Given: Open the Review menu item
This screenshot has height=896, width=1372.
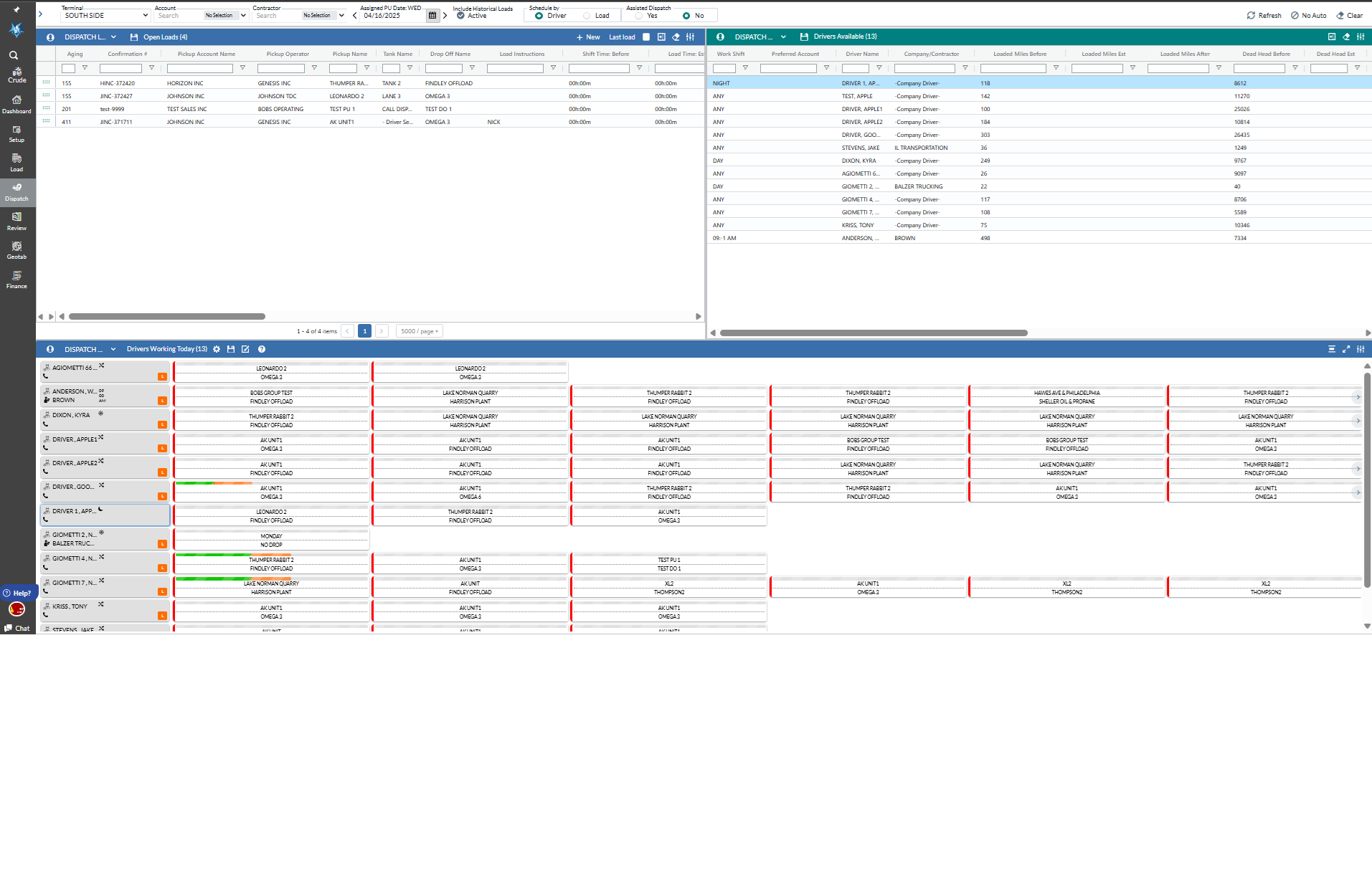Looking at the screenshot, I should click(16, 221).
